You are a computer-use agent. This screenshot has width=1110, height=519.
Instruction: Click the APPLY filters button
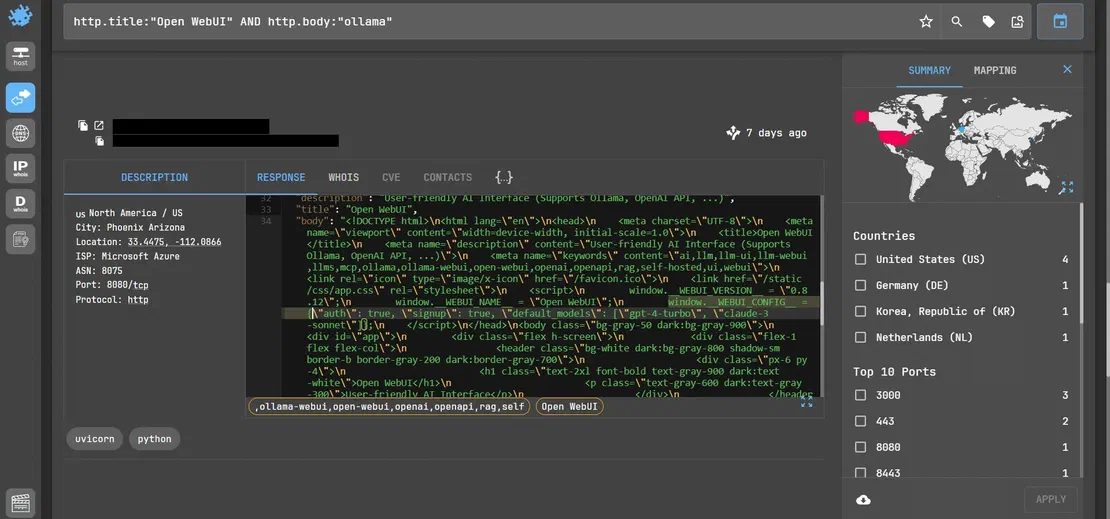click(x=1051, y=499)
